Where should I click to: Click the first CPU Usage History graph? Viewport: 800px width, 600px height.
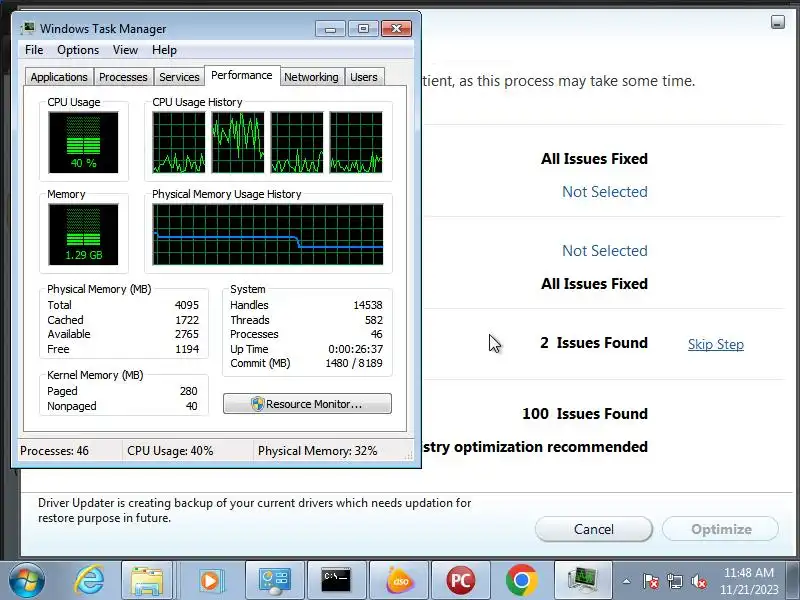pyautogui.click(x=179, y=142)
